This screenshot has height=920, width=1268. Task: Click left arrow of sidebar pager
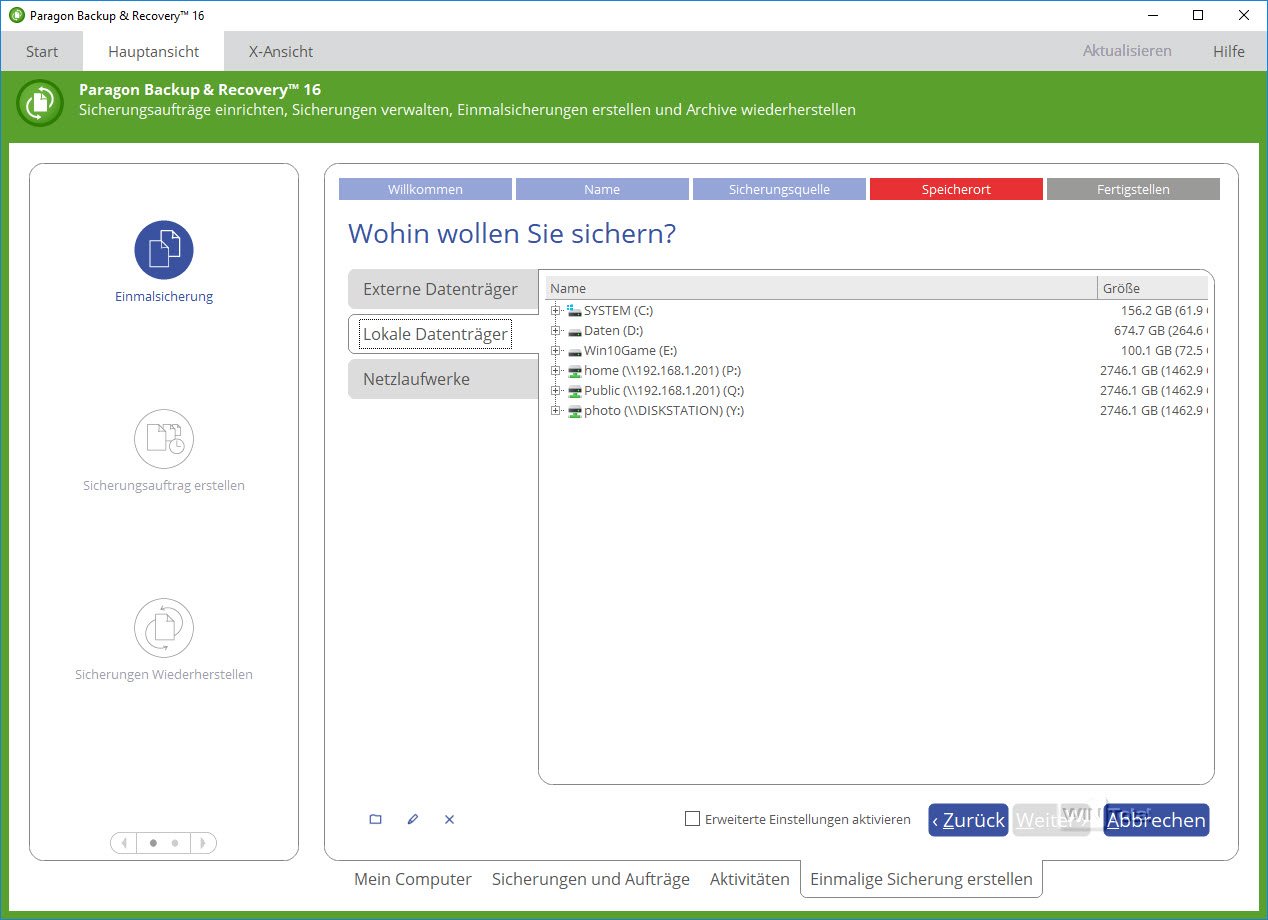124,843
